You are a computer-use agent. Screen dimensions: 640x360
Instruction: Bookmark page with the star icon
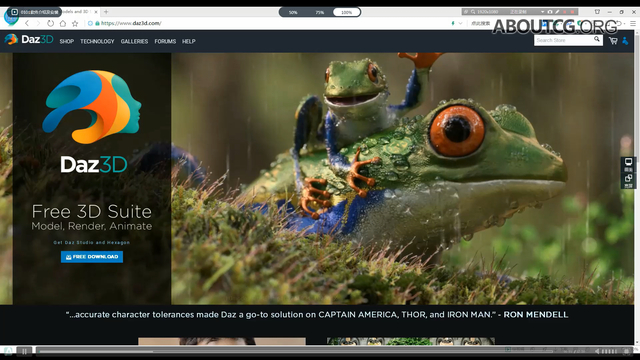[x=75, y=23]
